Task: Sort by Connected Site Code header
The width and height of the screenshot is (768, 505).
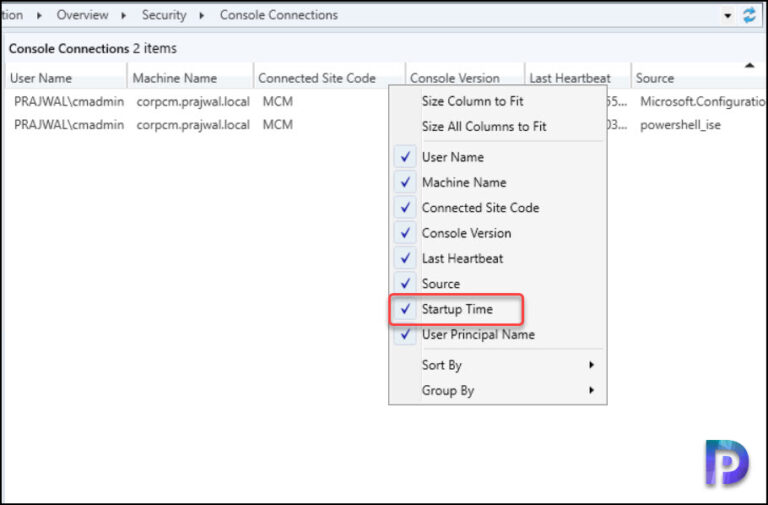Action: (x=330, y=78)
